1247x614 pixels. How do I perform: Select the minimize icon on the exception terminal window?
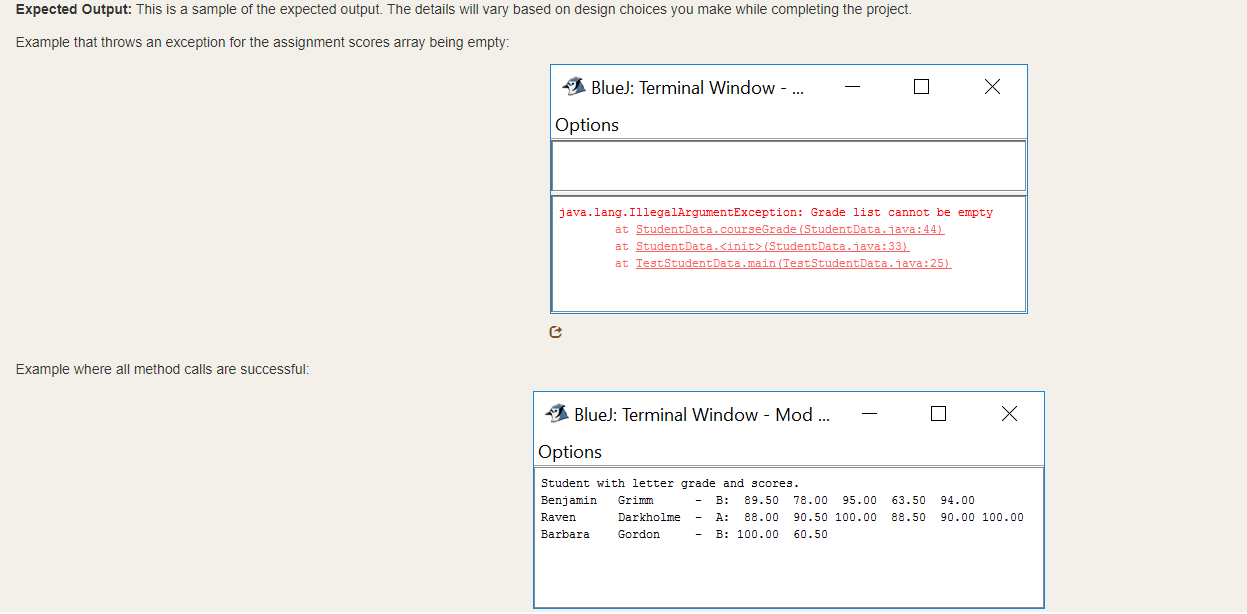852,87
